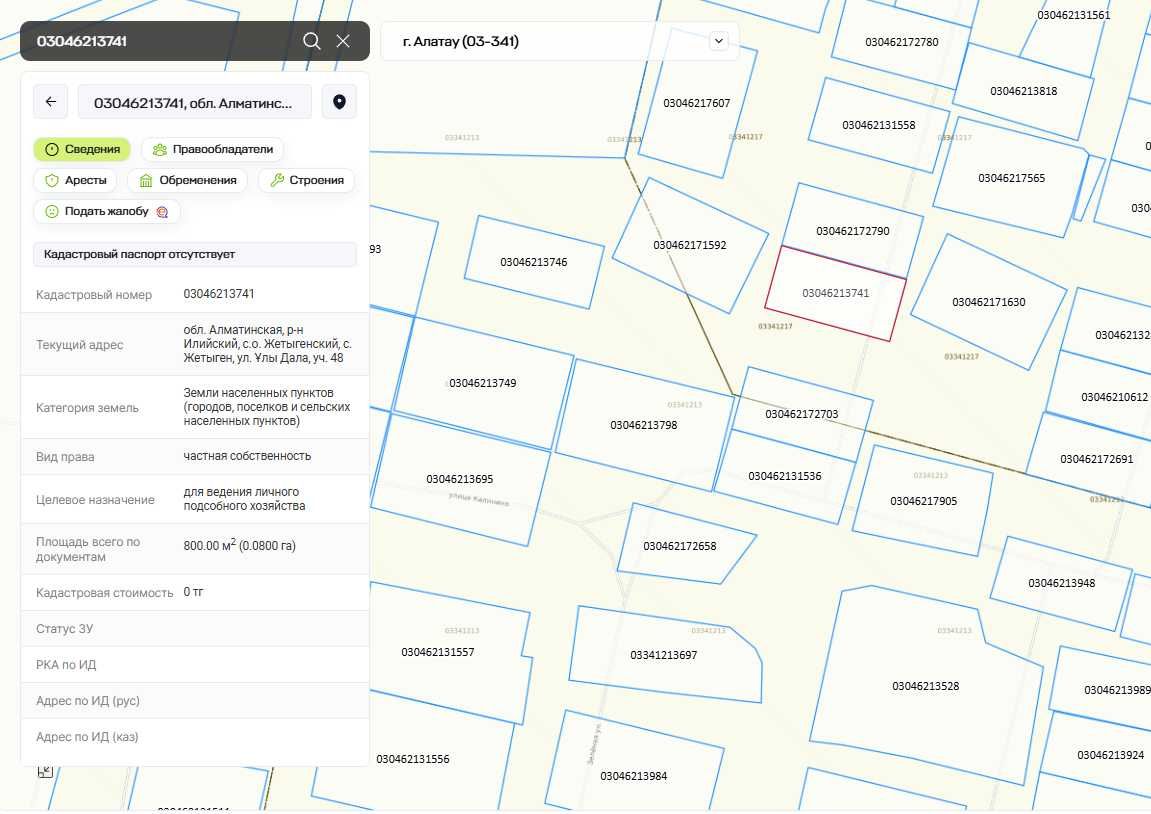Screen dimensions: 1151x814
Task: Select parcel 03046213984 on the map
Action: 633,776
